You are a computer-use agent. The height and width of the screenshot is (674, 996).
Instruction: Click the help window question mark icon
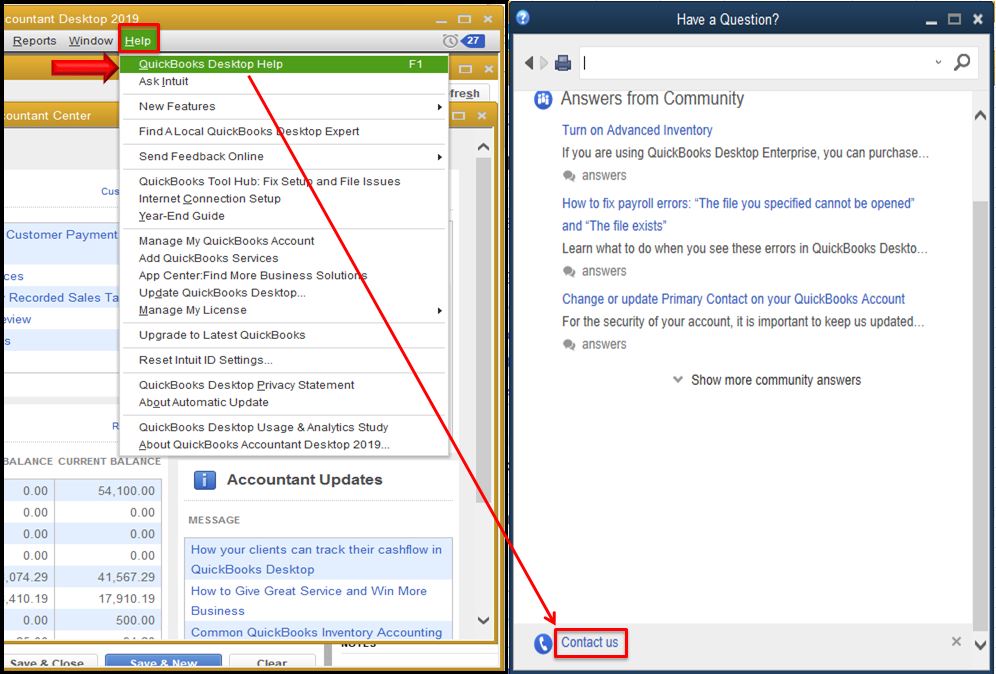click(x=523, y=18)
